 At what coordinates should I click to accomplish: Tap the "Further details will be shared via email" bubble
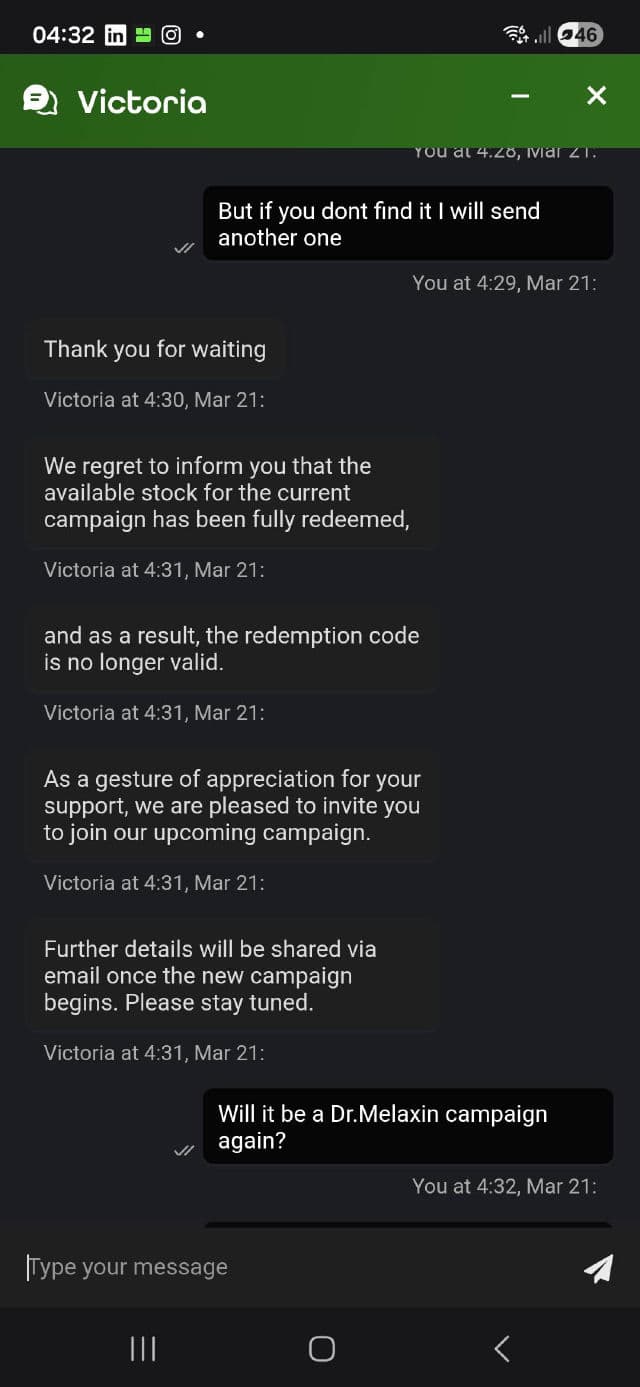(231, 975)
